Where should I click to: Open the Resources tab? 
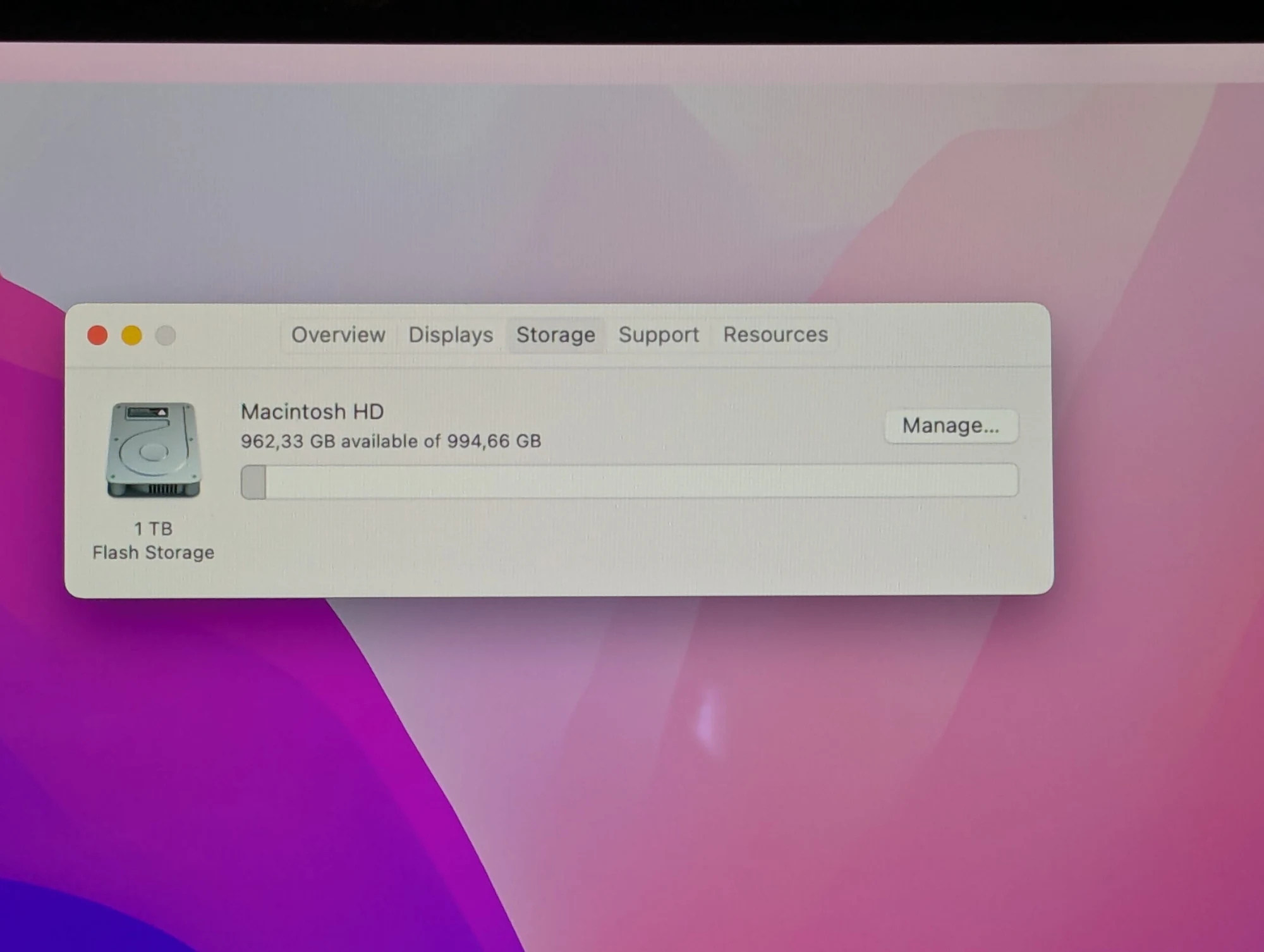click(x=775, y=334)
